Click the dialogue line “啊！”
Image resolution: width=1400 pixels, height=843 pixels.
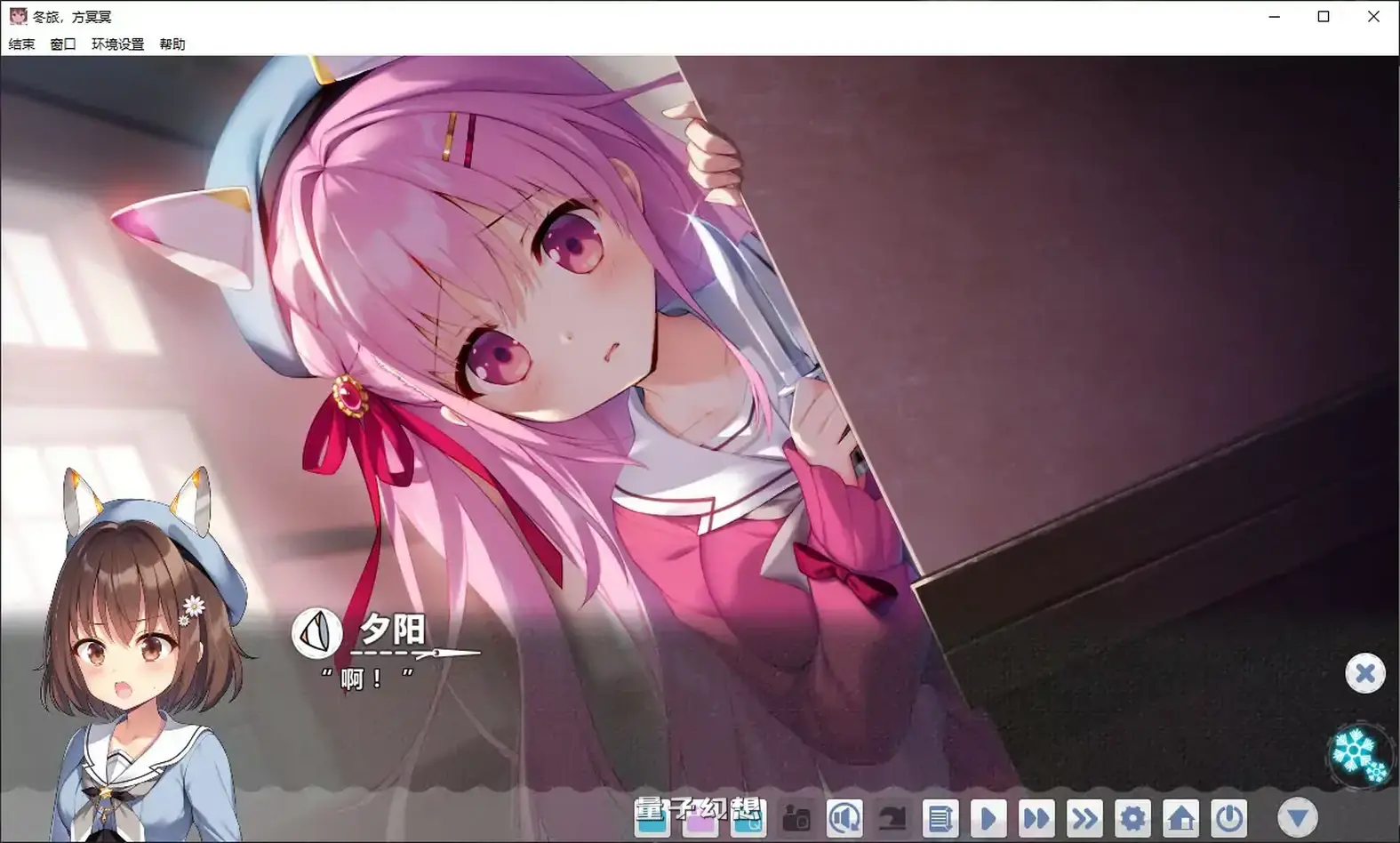pos(367,679)
